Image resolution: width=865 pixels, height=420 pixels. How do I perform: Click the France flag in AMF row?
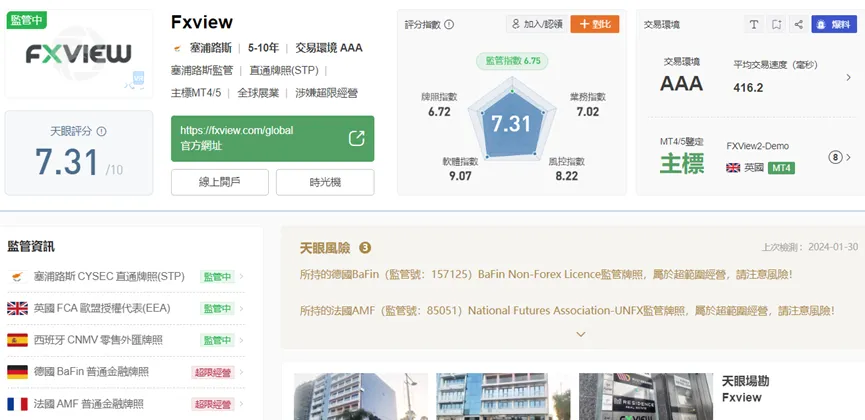(x=18, y=404)
